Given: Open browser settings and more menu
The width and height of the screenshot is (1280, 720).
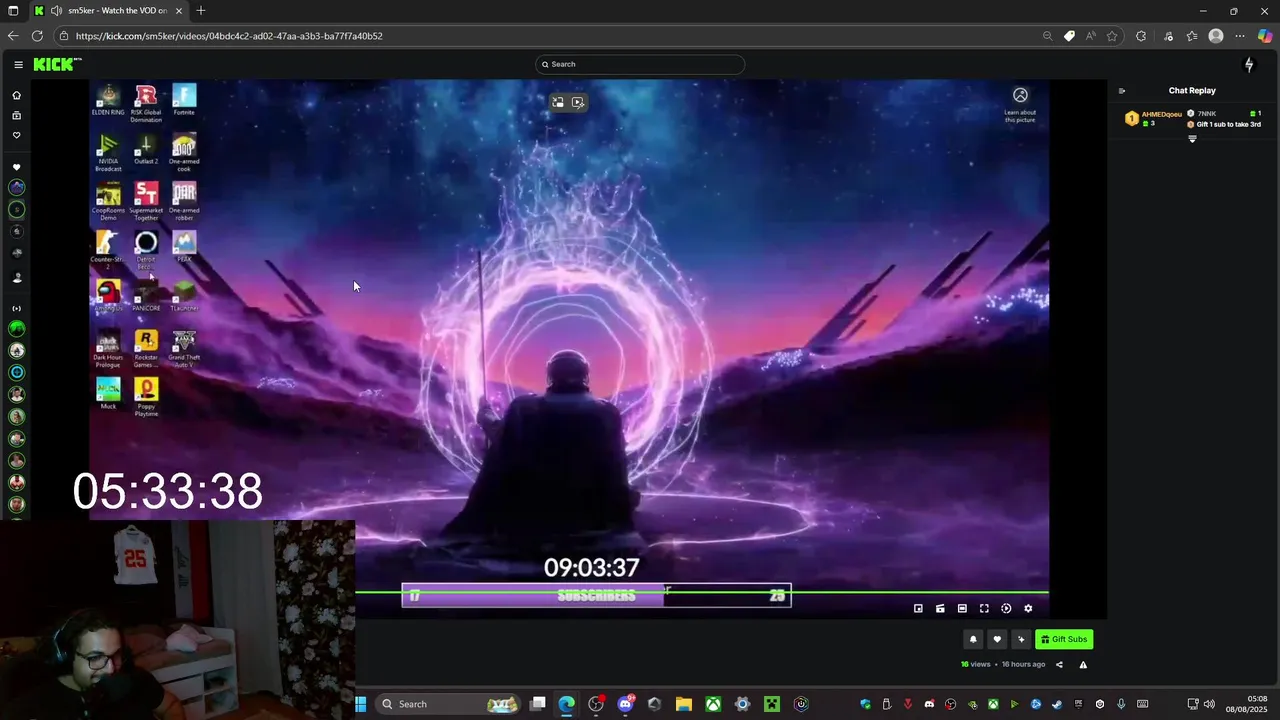Looking at the screenshot, I should (x=1240, y=36).
